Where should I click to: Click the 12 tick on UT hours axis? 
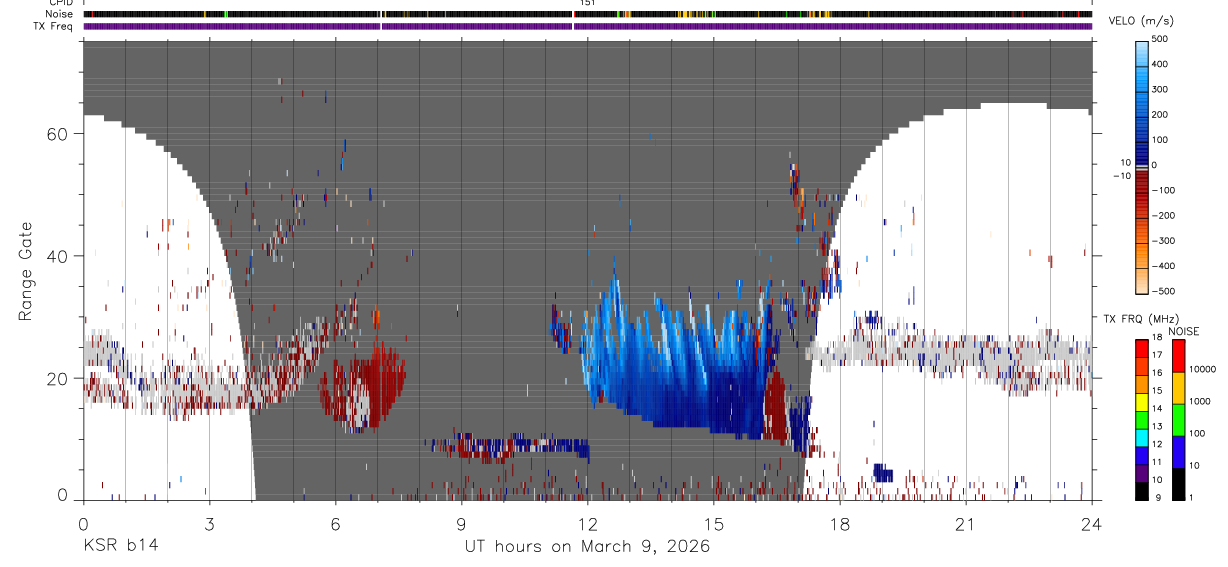tap(588, 523)
